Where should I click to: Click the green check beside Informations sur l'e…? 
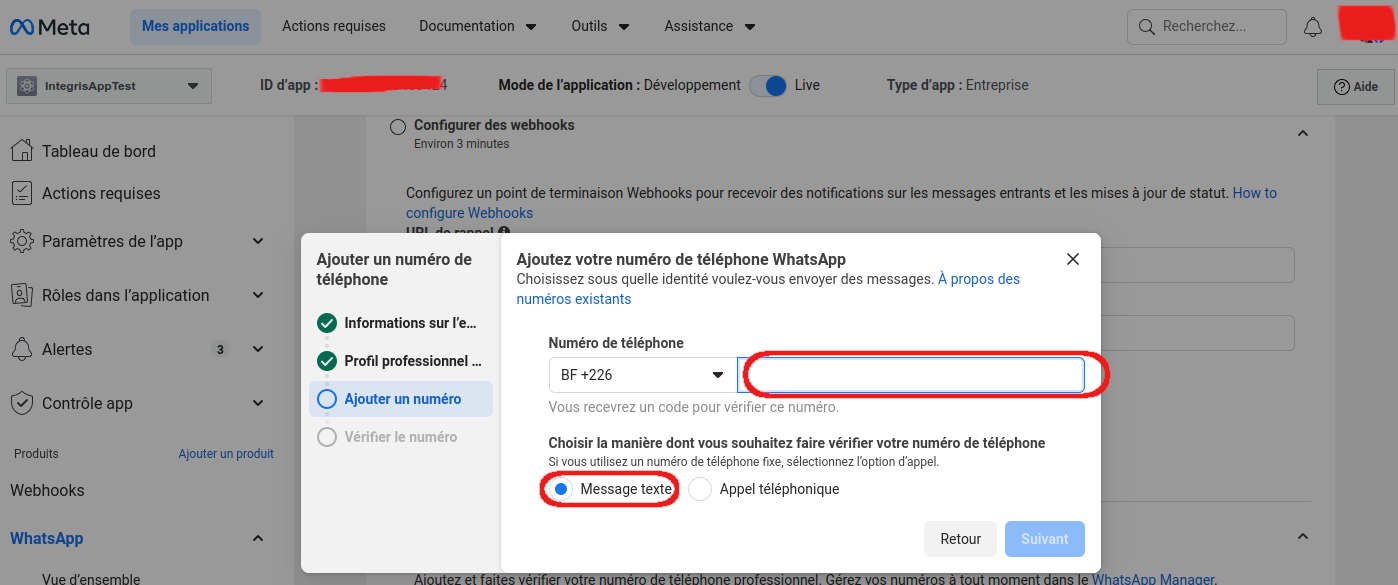tap(327, 323)
